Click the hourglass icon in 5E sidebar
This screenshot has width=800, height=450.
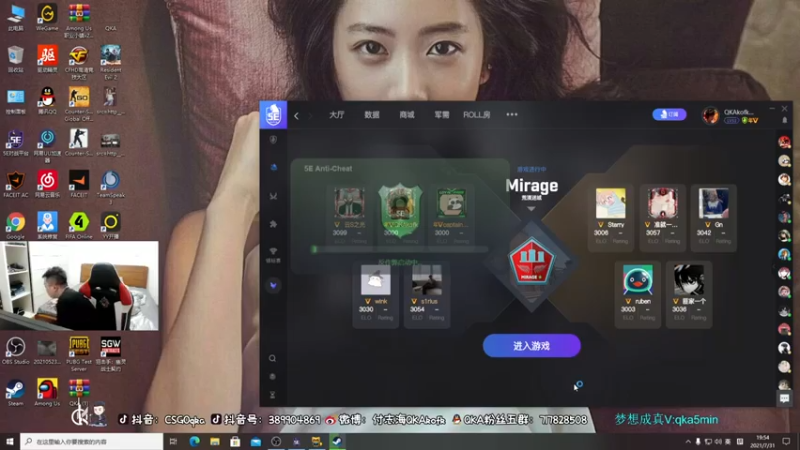click(272, 395)
